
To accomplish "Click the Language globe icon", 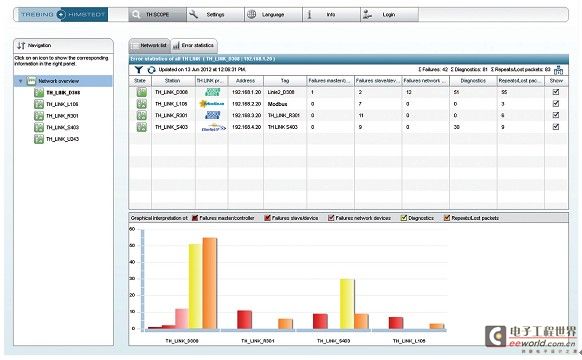I will [252, 14].
